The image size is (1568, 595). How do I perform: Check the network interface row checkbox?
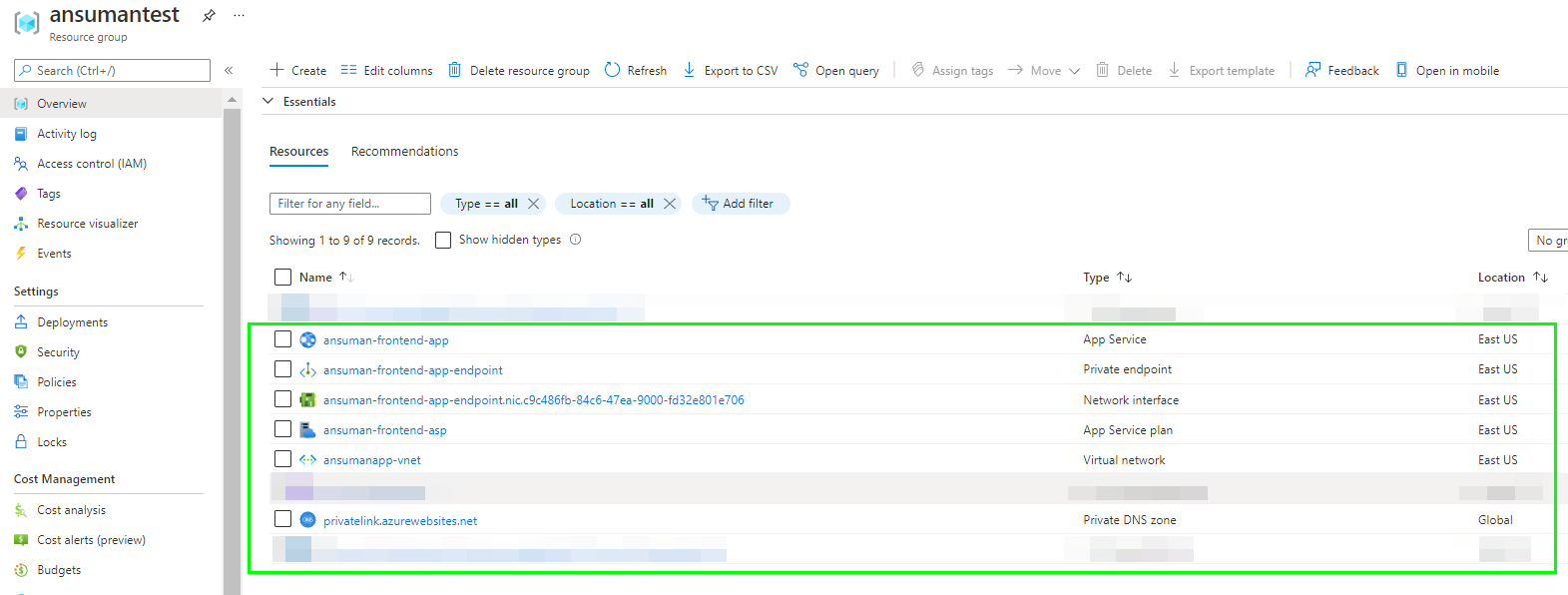pyautogui.click(x=282, y=399)
